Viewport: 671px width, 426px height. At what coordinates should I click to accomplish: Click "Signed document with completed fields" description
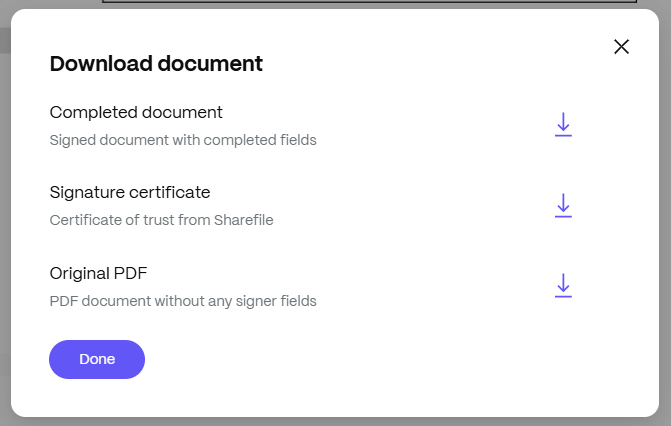coord(183,140)
